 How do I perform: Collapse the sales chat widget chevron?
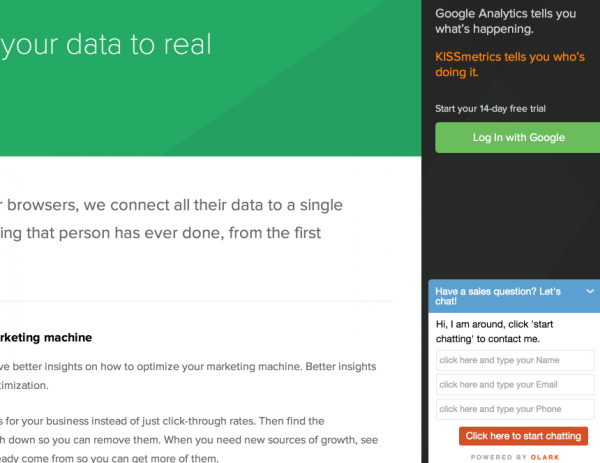[x=590, y=292]
